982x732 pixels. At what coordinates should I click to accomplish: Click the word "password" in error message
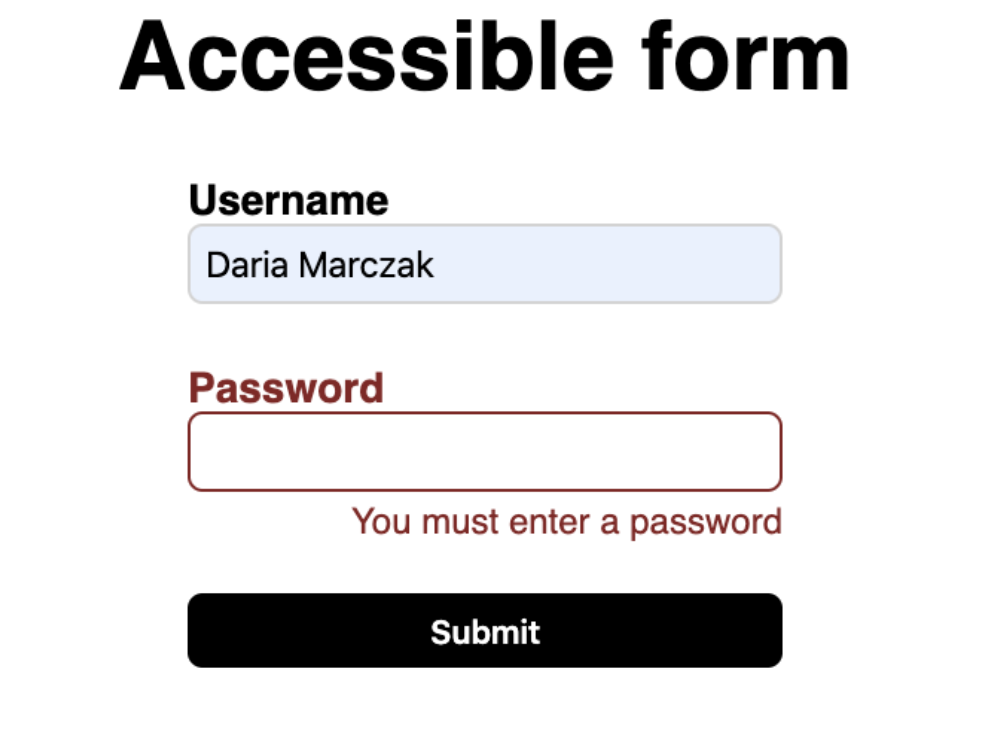pos(705,522)
